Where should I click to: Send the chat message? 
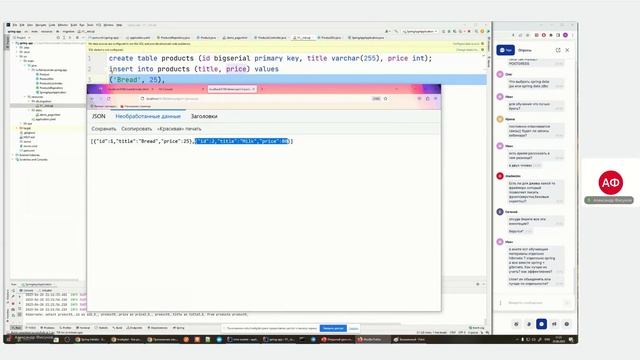point(567,303)
